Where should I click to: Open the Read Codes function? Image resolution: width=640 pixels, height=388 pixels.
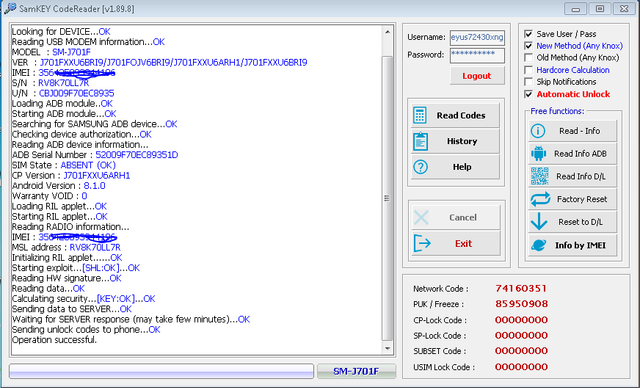tap(456, 115)
